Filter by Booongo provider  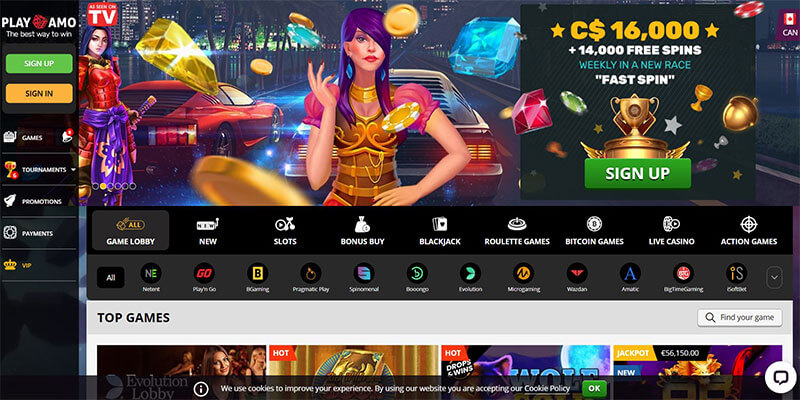[x=417, y=278]
